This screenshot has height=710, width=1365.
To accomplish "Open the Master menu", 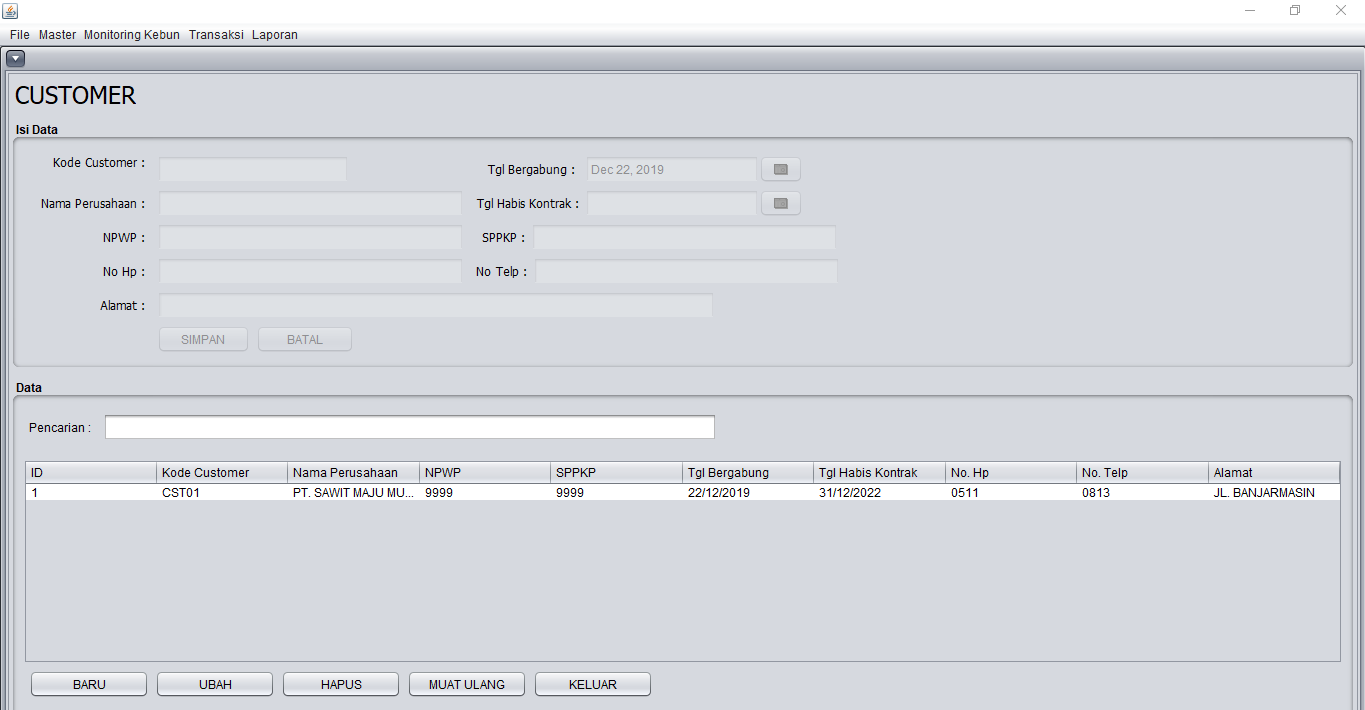I will tap(57, 35).
